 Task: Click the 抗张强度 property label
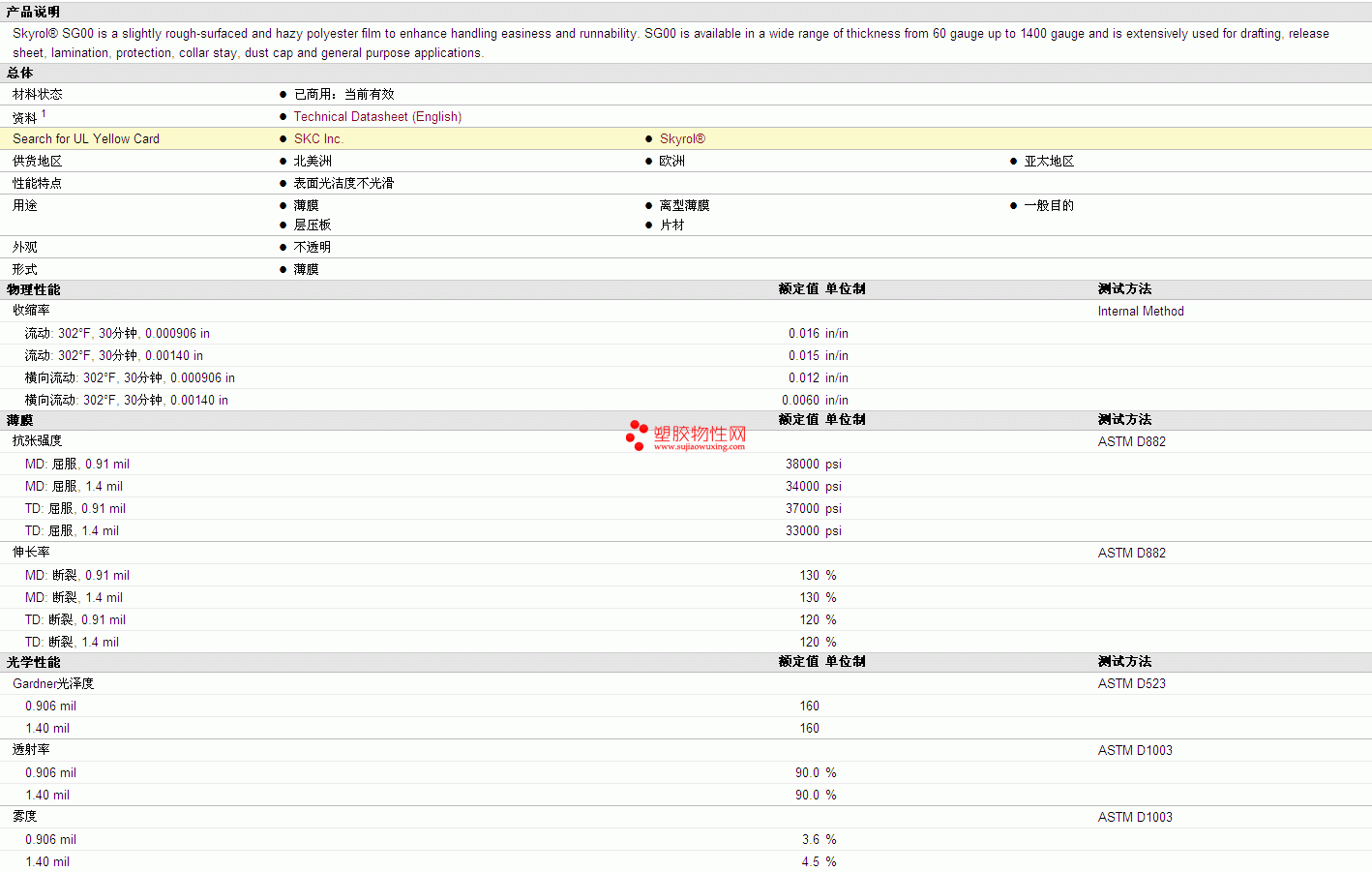point(37,440)
